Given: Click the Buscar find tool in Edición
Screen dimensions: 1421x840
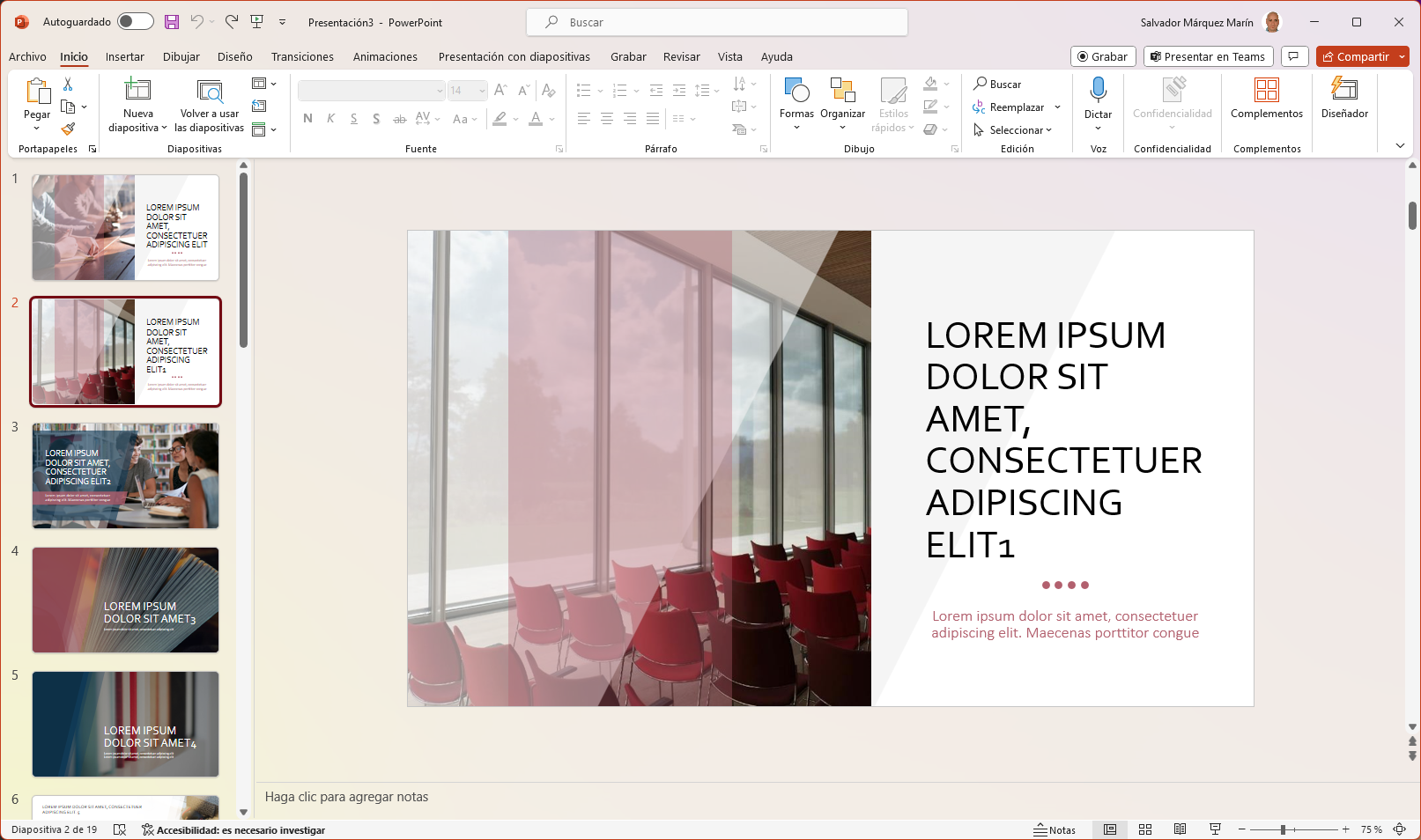Looking at the screenshot, I should (997, 84).
